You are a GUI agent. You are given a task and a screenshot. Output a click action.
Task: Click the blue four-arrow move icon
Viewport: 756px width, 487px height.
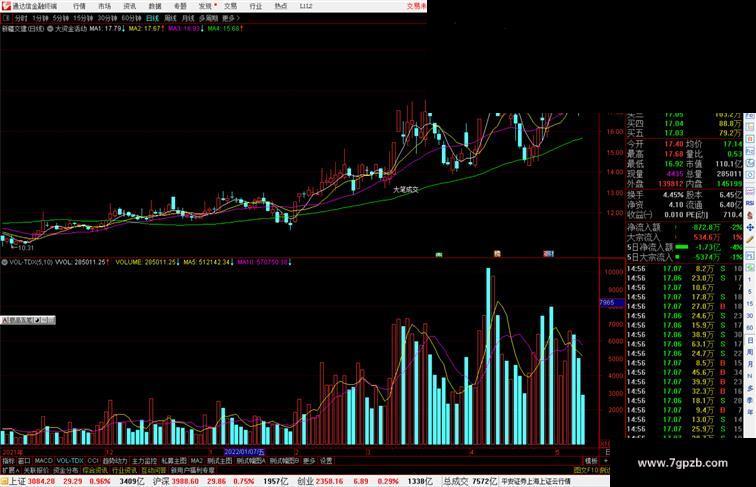tap(750, 227)
